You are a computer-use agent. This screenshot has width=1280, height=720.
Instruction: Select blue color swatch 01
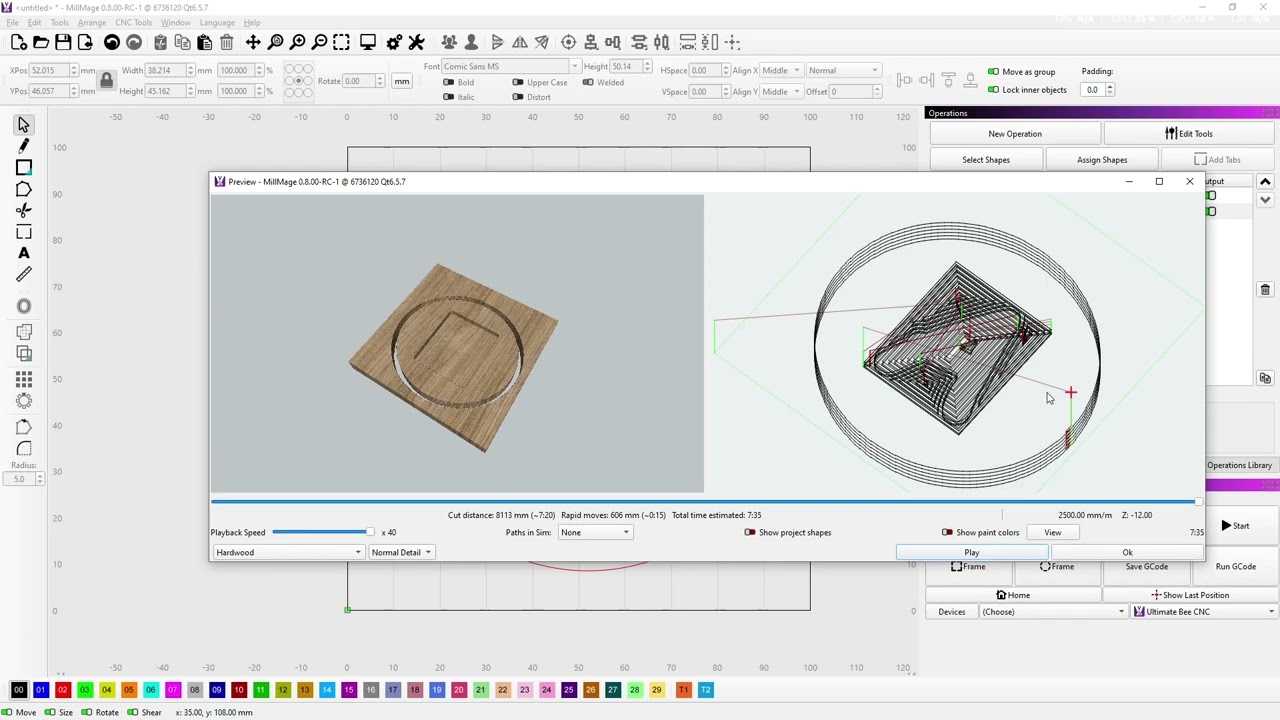(x=41, y=690)
